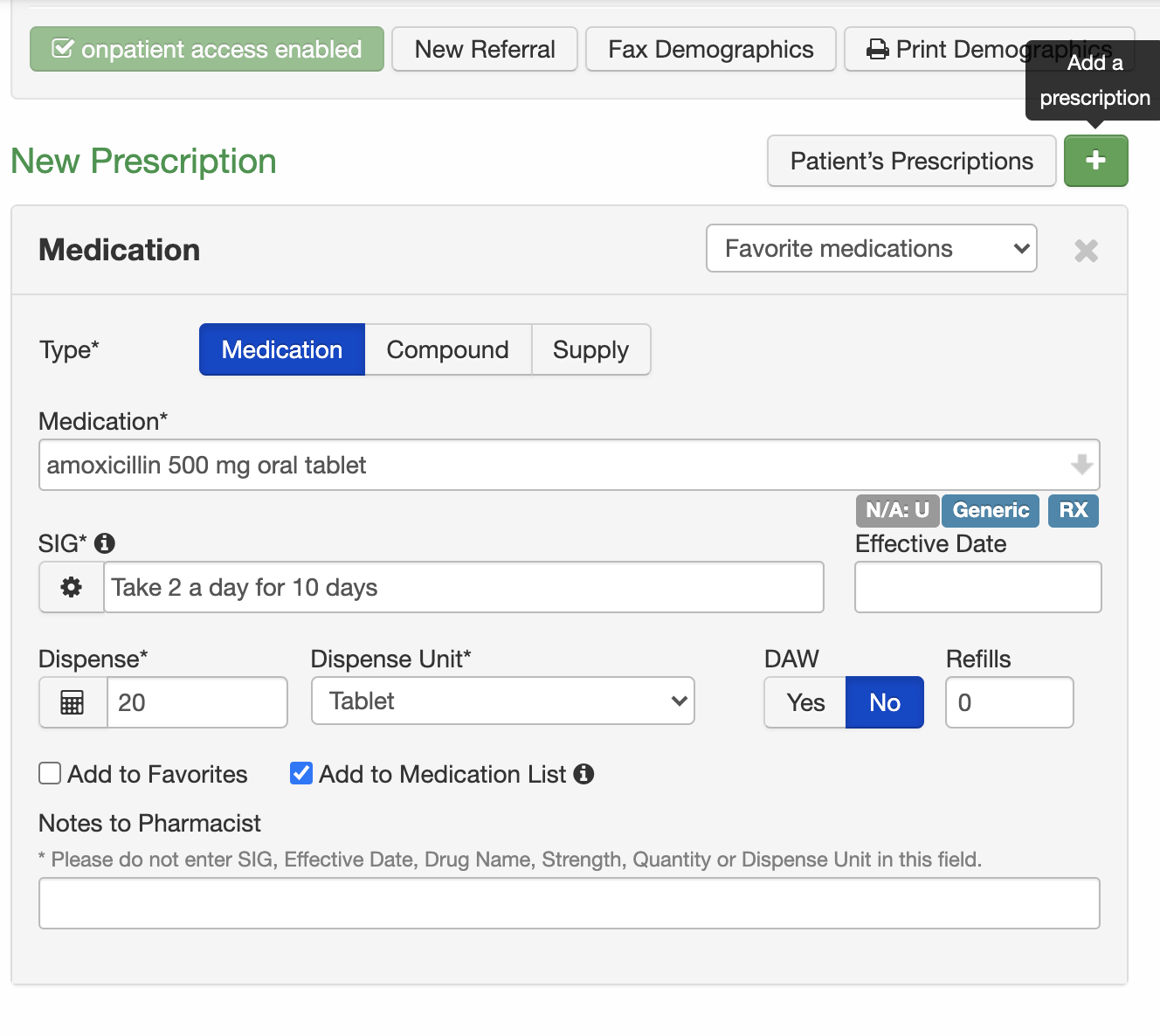Click the SIG info icon

105,543
